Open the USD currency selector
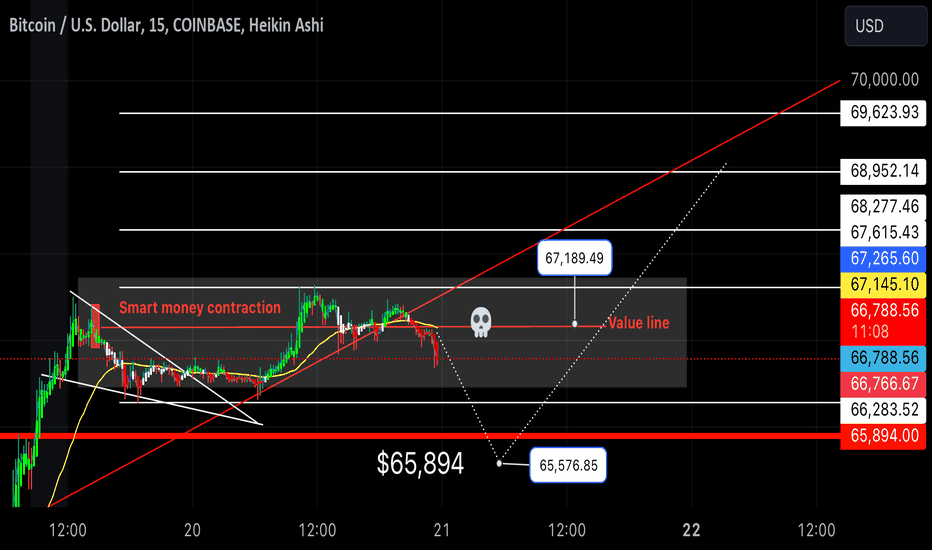The height and width of the screenshot is (550, 932). pyautogui.click(x=886, y=26)
